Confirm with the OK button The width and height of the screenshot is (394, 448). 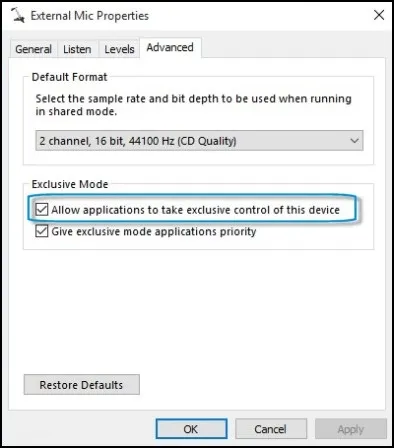(191, 429)
